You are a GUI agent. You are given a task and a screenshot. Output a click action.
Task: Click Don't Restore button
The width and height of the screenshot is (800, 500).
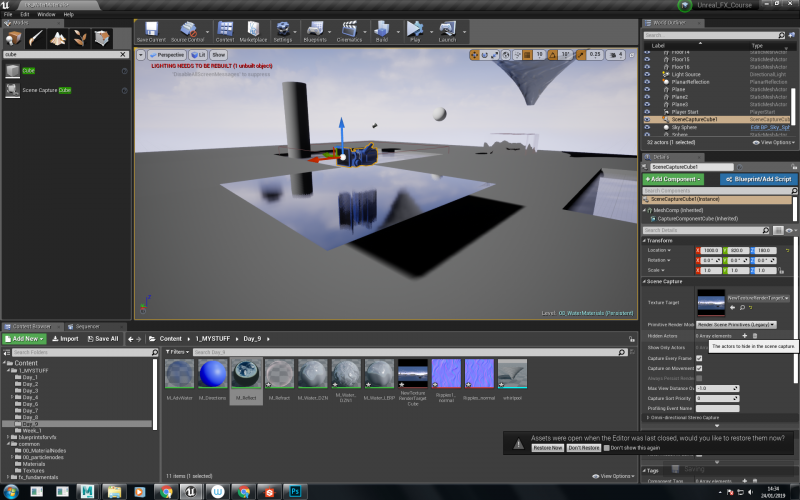pos(584,448)
